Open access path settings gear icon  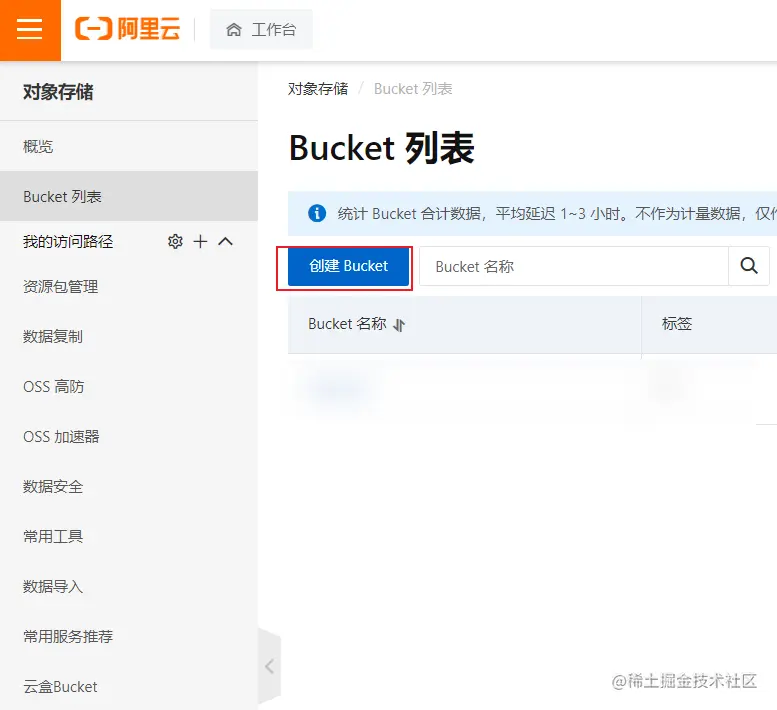175,241
